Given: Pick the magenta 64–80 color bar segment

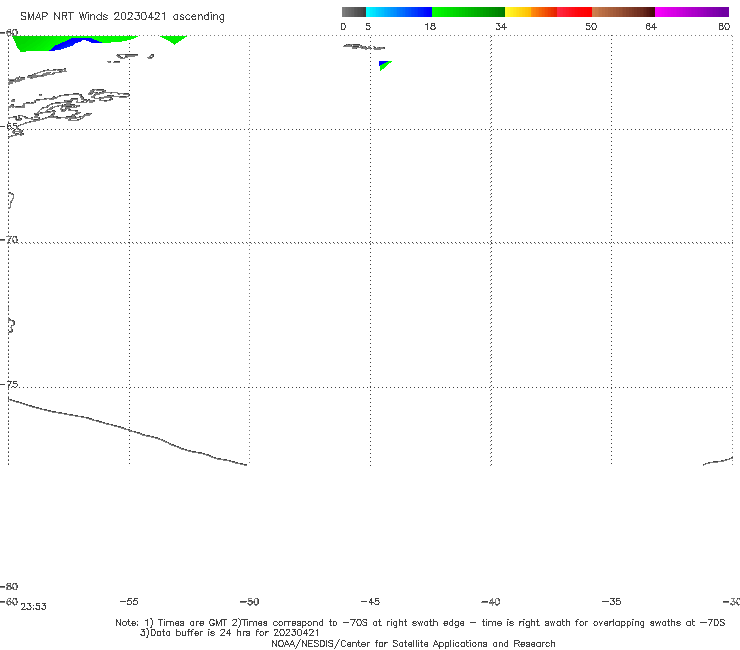Looking at the screenshot, I should coord(692,12).
